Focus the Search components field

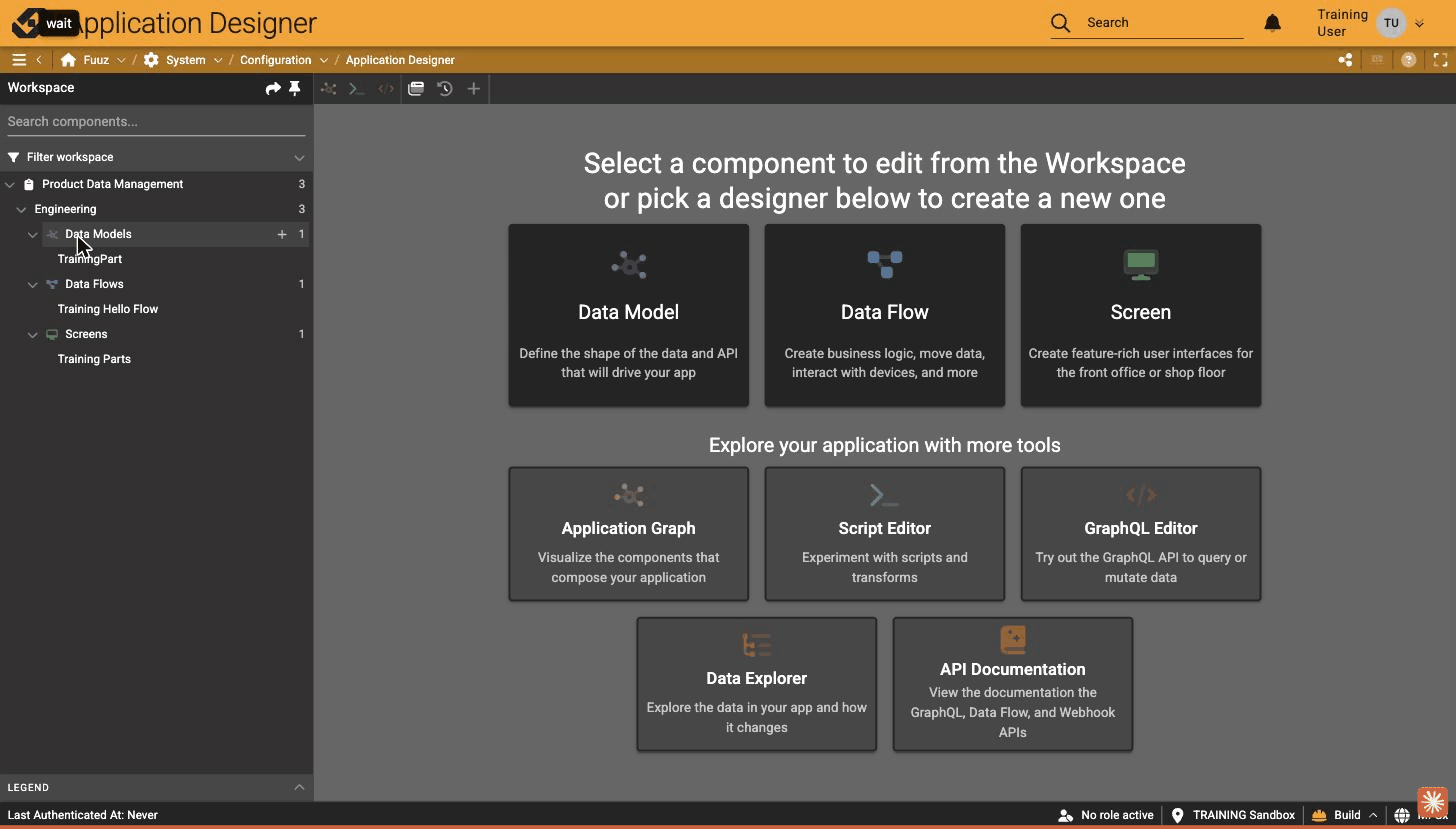point(156,122)
